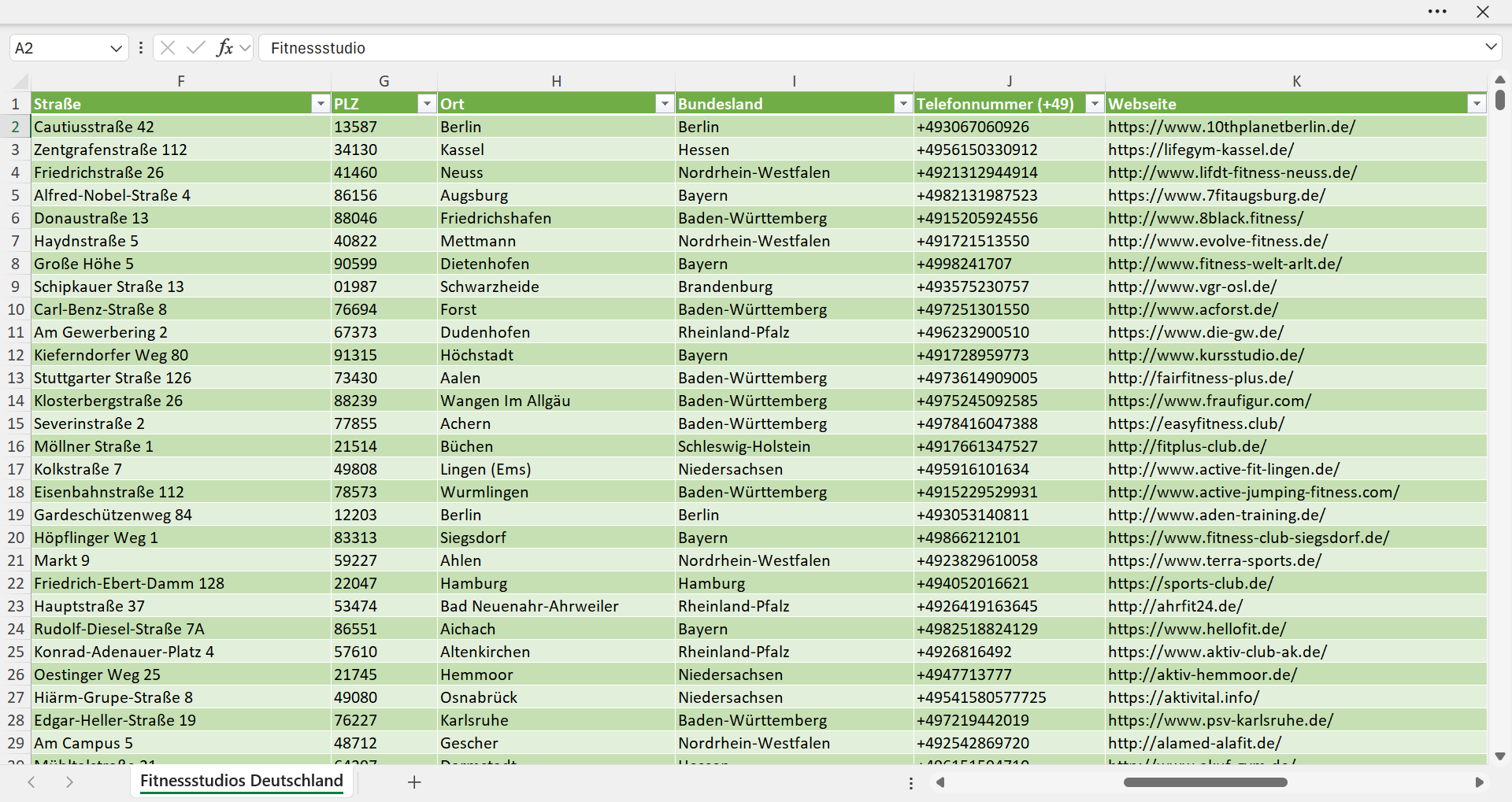1512x802 pixels.
Task: Expand the formula bar with the chevron
Action: tap(1491, 47)
